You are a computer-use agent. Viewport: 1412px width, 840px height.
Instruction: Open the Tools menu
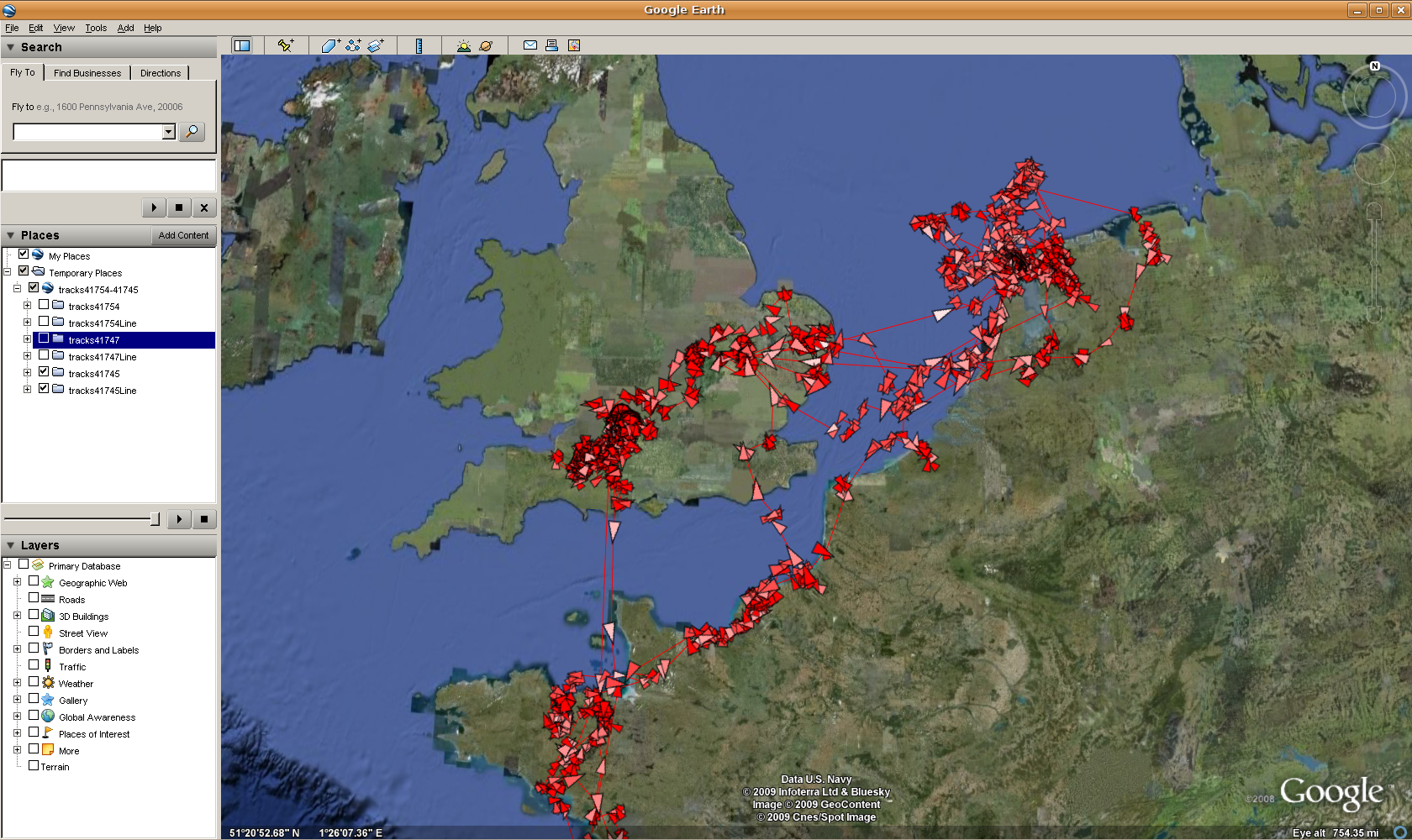pos(96,28)
